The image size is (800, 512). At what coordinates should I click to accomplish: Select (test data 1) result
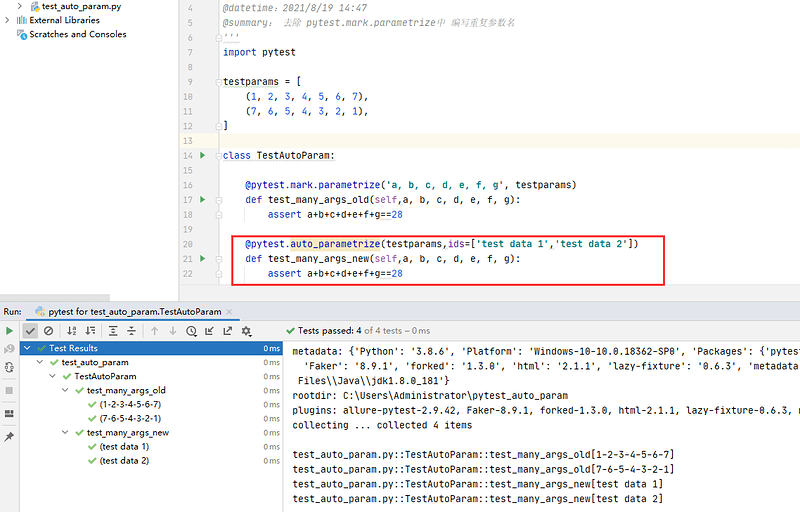[x=124, y=446]
